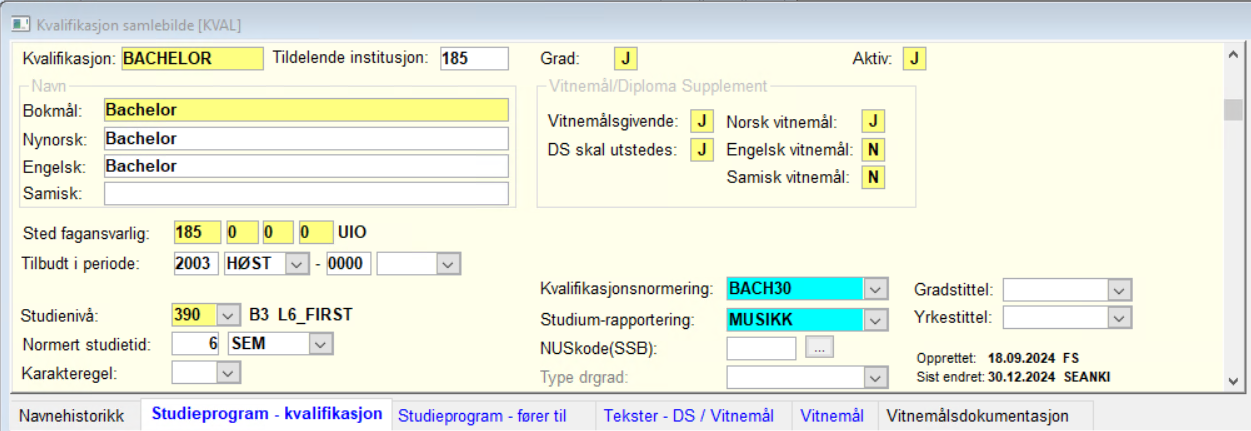Open the Yrkestittel dropdown

point(1119,318)
